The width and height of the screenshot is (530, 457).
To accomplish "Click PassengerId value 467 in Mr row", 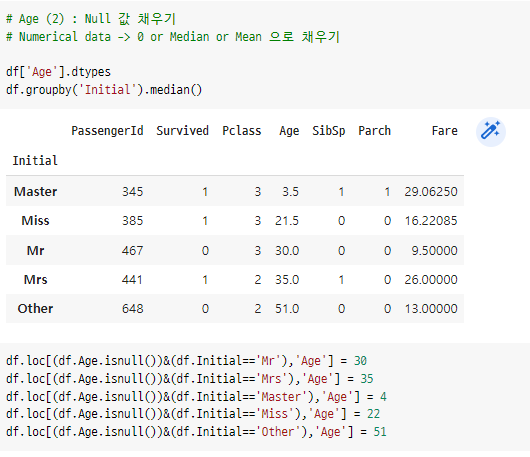I will (132, 250).
